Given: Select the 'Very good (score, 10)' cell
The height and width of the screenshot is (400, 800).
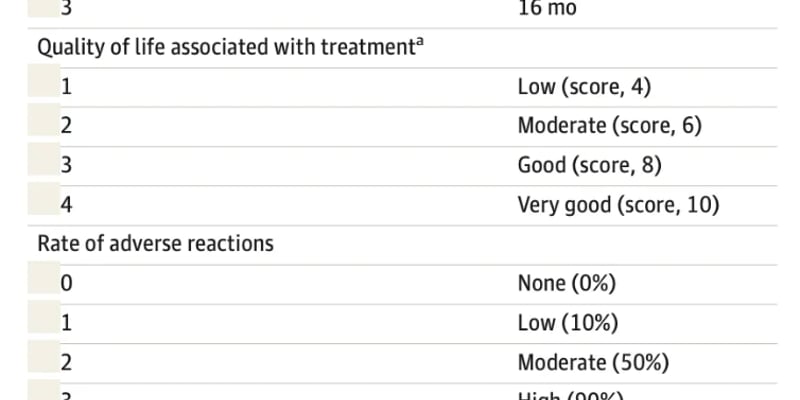Looking at the screenshot, I should [618, 204].
